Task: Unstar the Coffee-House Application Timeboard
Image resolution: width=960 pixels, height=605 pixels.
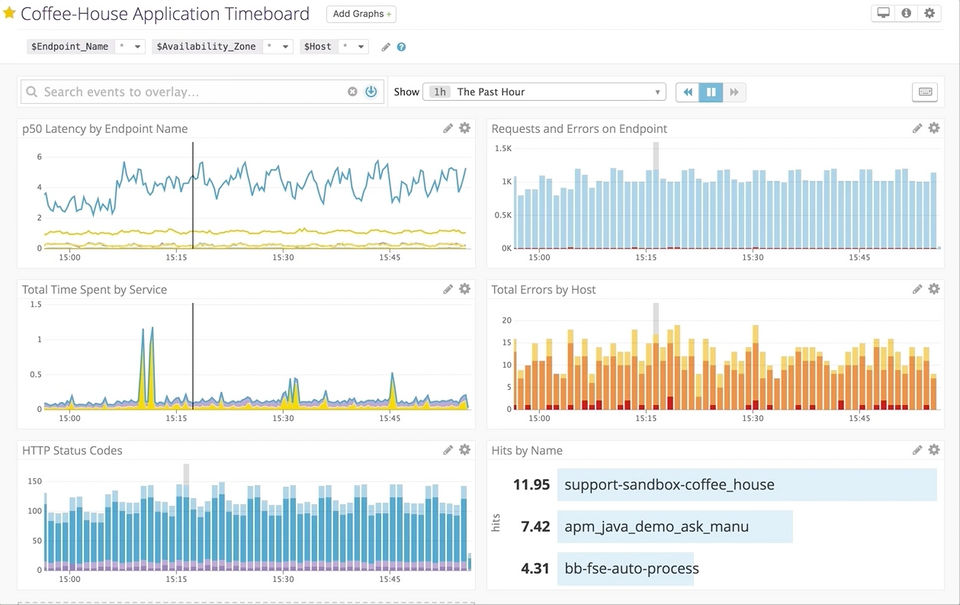Action: tap(10, 14)
